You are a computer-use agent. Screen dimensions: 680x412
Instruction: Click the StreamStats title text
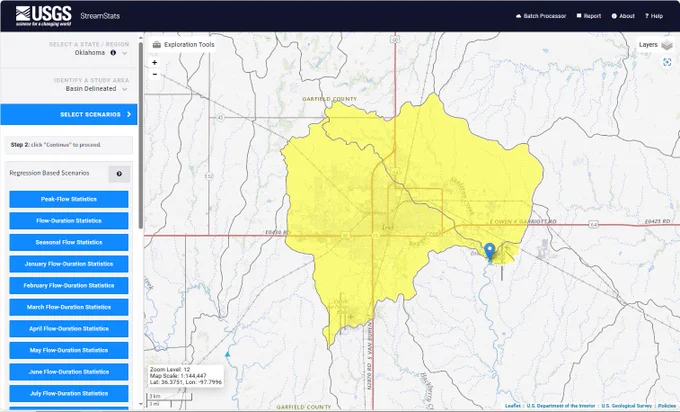click(x=100, y=16)
